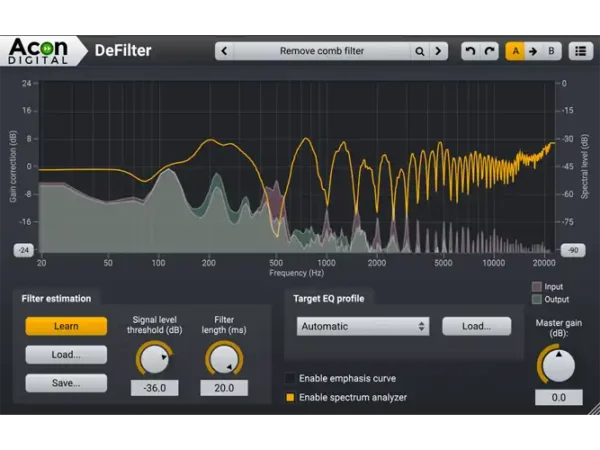Click the Input legend color swatch

click(x=537, y=287)
